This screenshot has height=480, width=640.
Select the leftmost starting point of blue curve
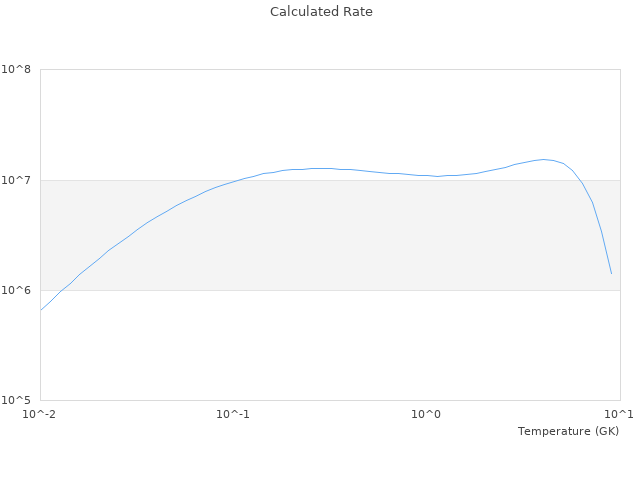[41, 310]
